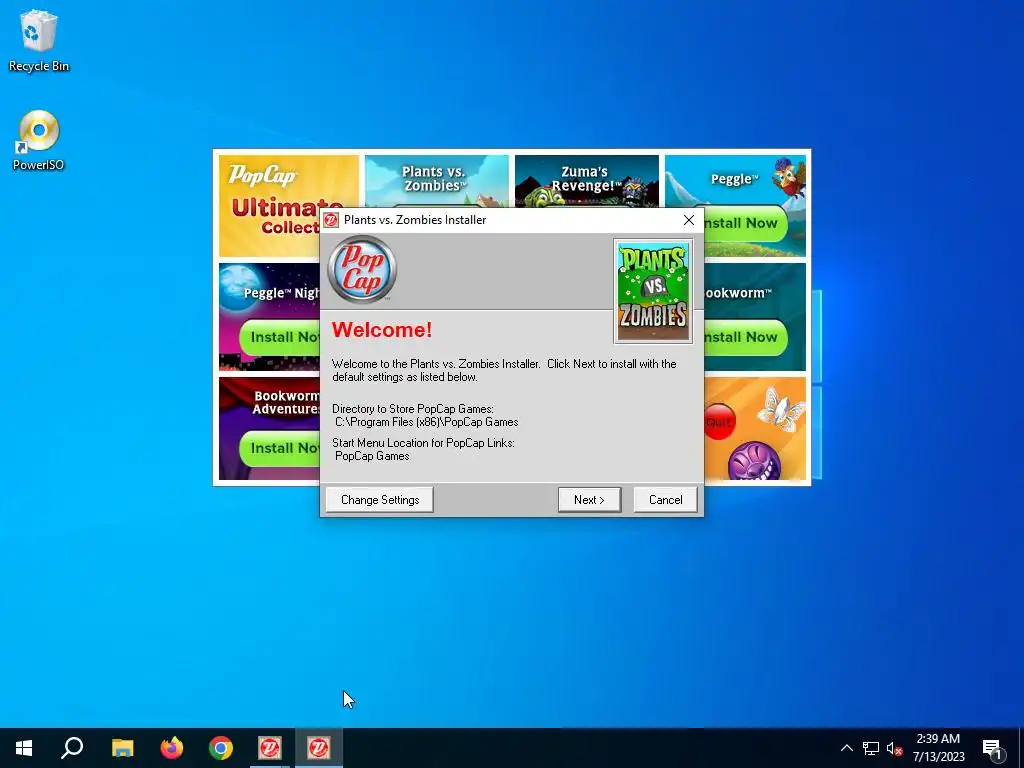Open taskbar Search
The image size is (1024, 768).
point(72,748)
